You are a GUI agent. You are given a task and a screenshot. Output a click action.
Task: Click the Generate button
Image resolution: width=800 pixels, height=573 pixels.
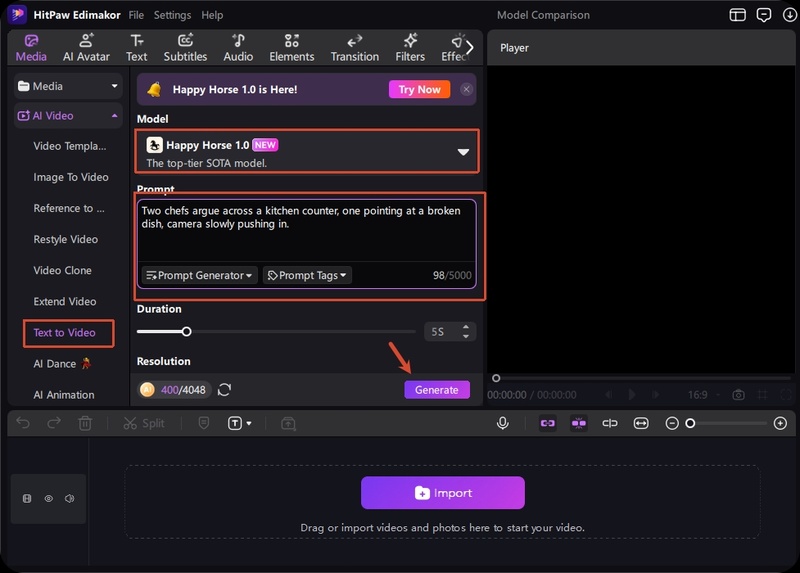(x=437, y=390)
